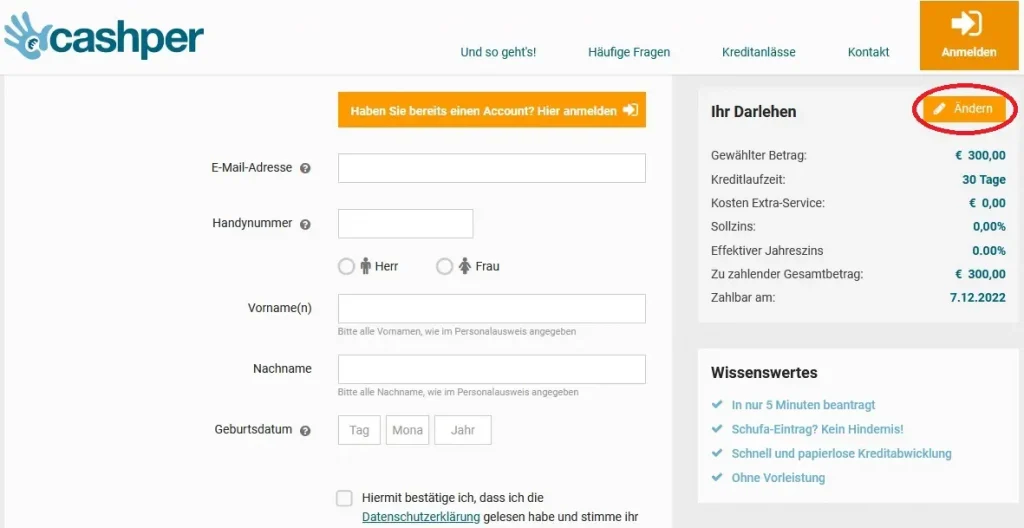Image resolution: width=1024 pixels, height=528 pixels.
Task: Click help icon next to Handynummer
Action: pos(305,225)
